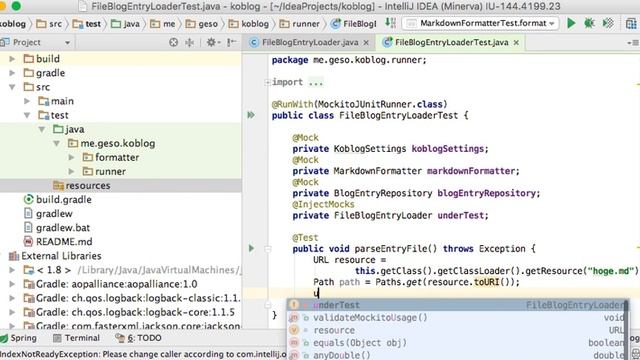Expand the 1.8 JDK library node
Screen dimensions: 640x360
(x=12, y=270)
